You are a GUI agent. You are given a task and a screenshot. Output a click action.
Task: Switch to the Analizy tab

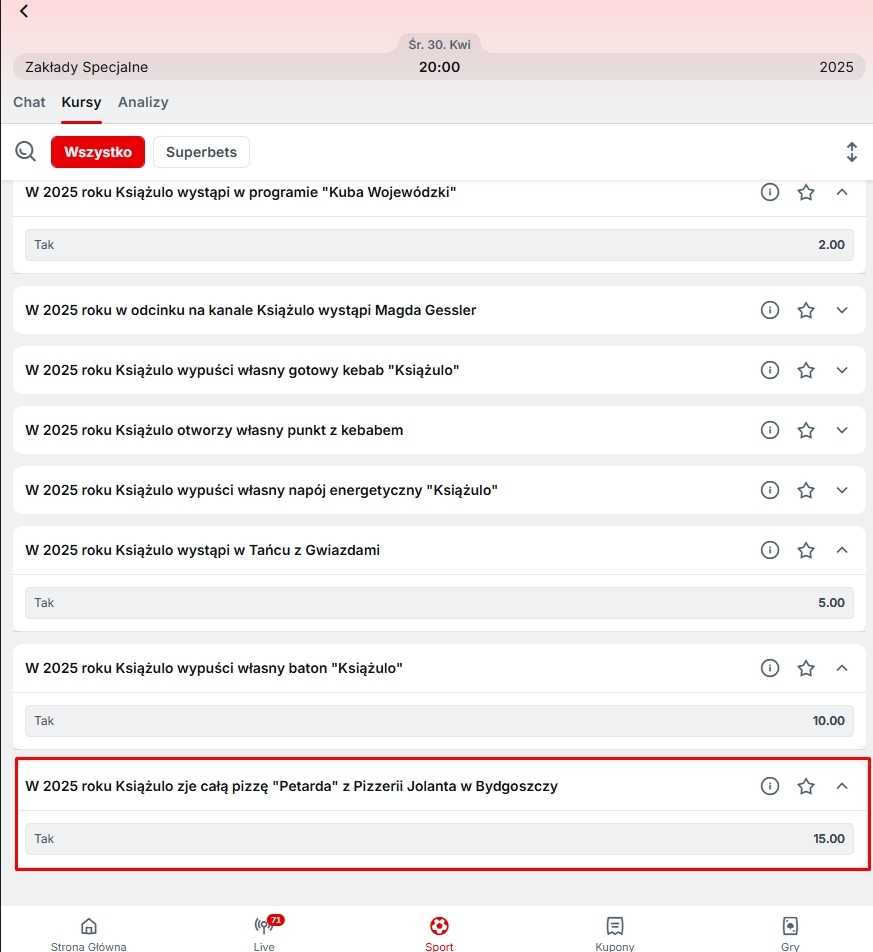[x=143, y=102]
